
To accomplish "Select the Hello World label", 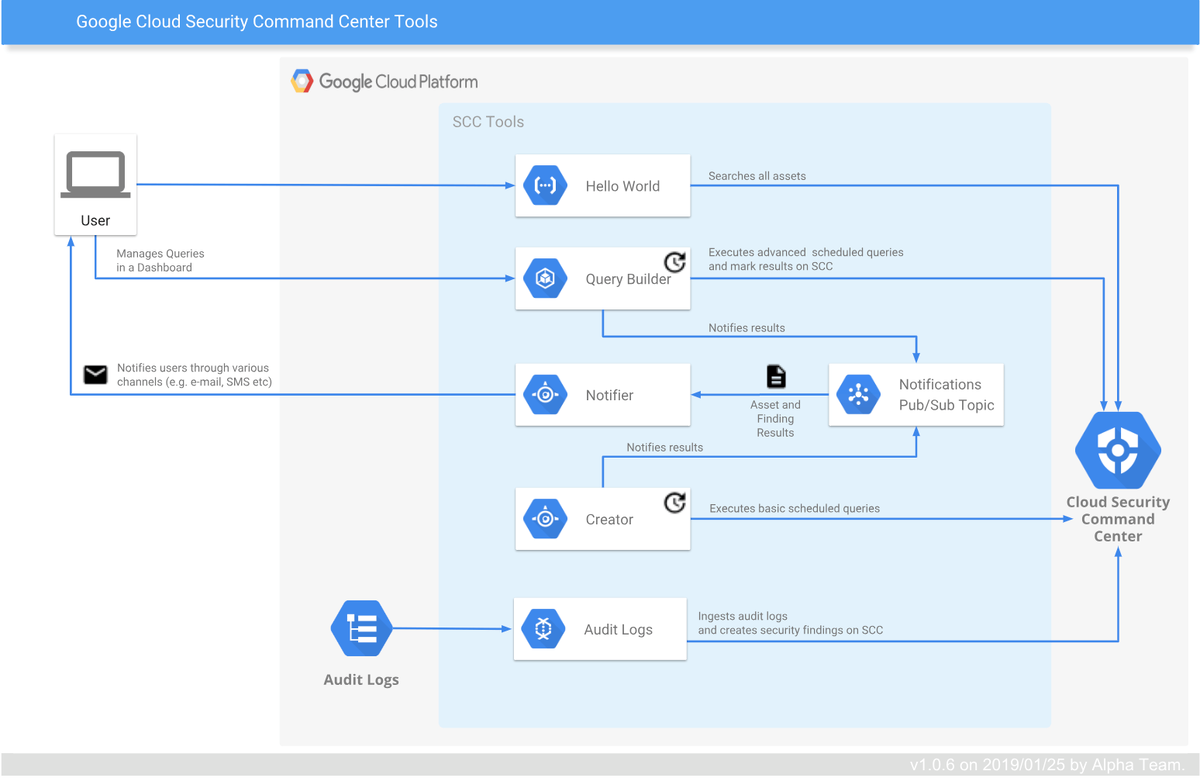I will click(x=622, y=186).
